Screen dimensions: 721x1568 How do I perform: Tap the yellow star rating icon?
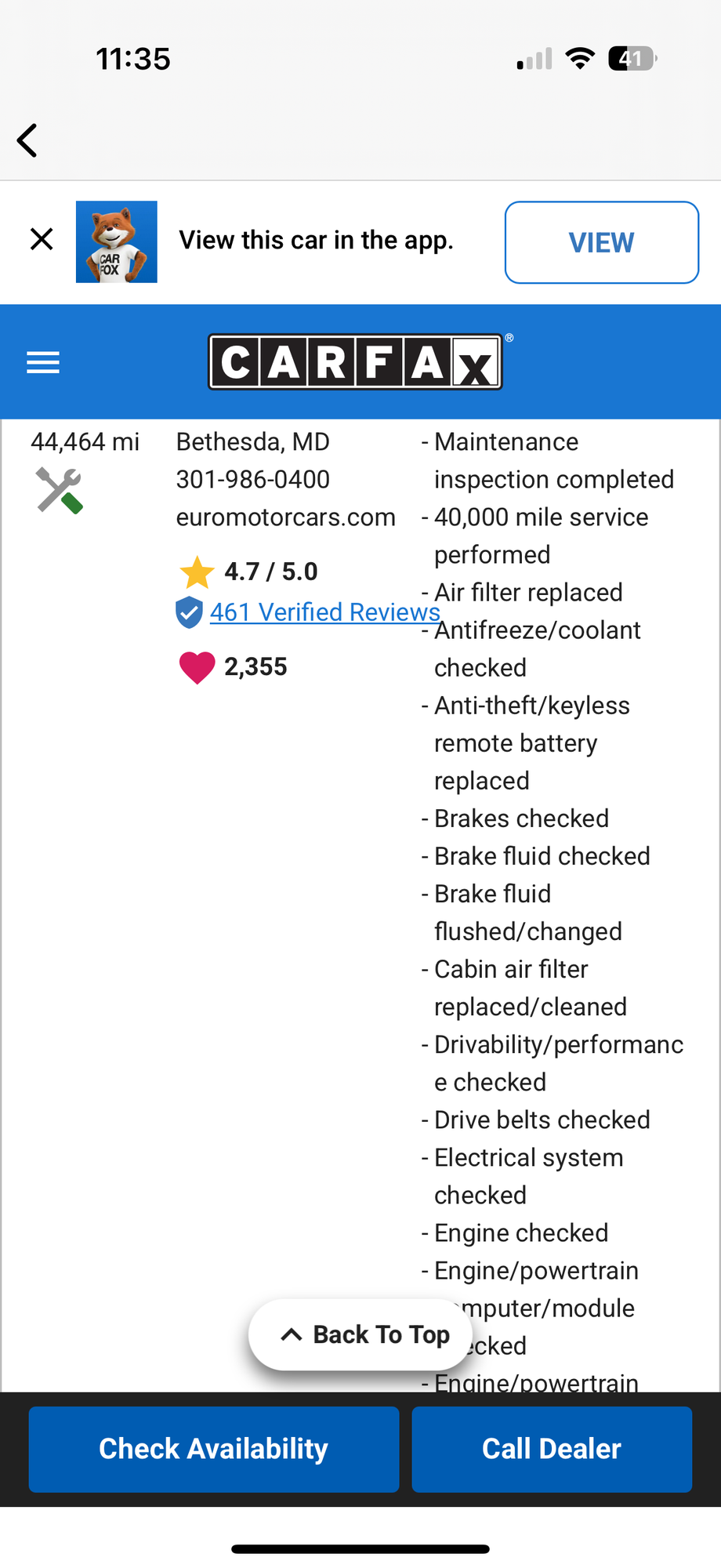click(x=197, y=572)
